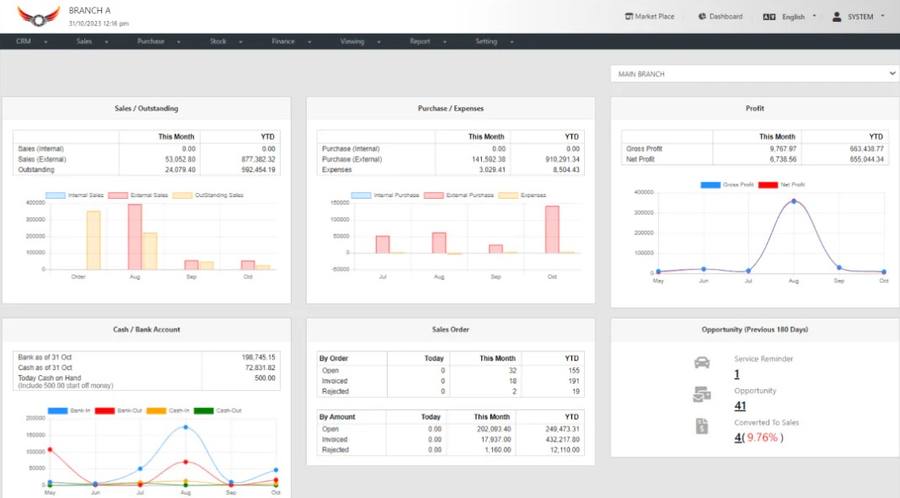Click Open amount This Month 202,093.40

(494, 429)
